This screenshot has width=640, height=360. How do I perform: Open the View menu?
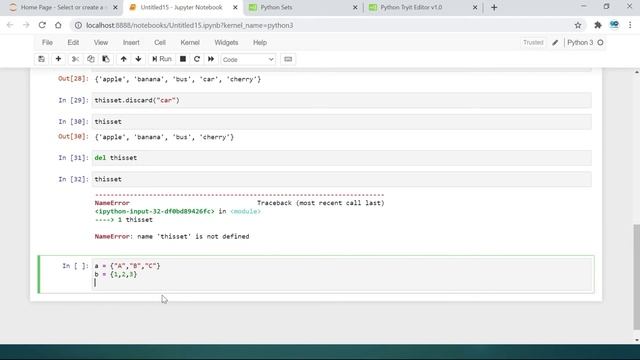pos(101,42)
